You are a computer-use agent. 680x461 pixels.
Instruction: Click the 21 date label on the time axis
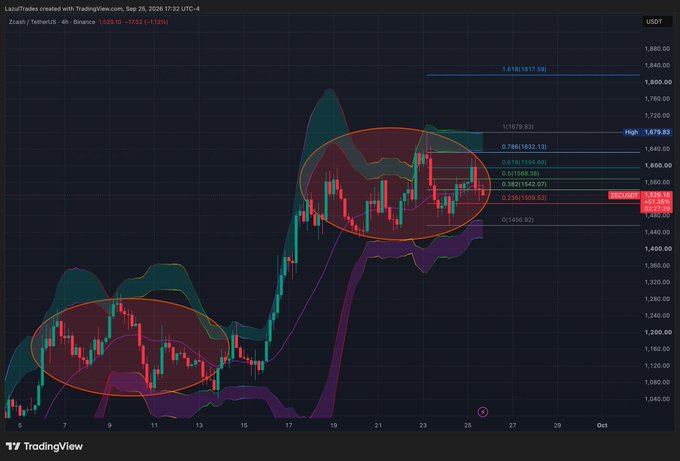coord(378,425)
